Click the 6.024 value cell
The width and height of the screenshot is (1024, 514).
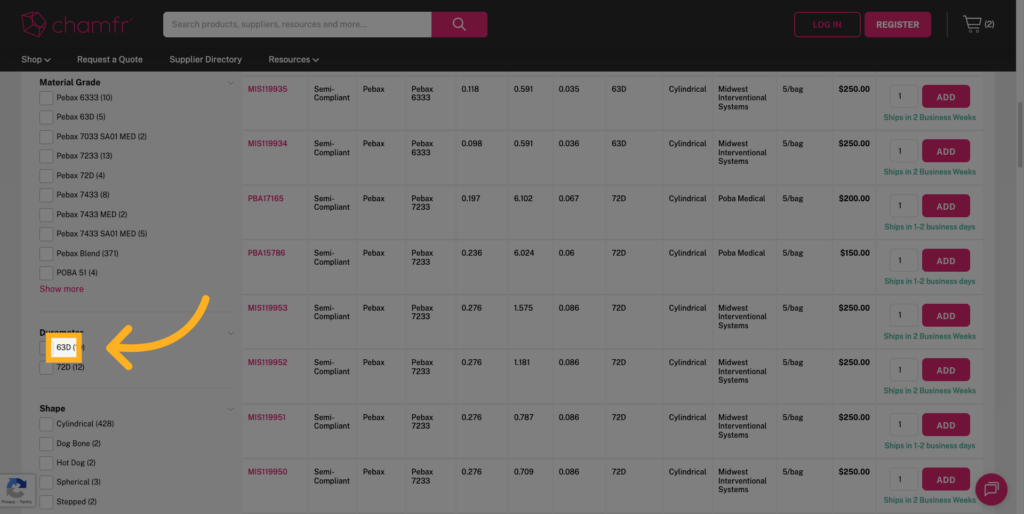[x=524, y=253]
